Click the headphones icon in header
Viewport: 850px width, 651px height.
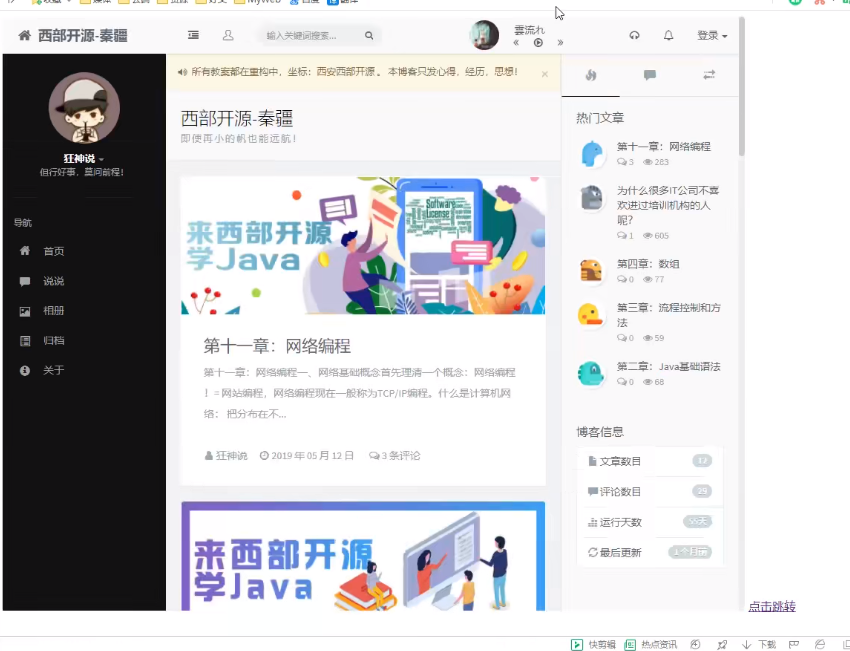click(634, 35)
